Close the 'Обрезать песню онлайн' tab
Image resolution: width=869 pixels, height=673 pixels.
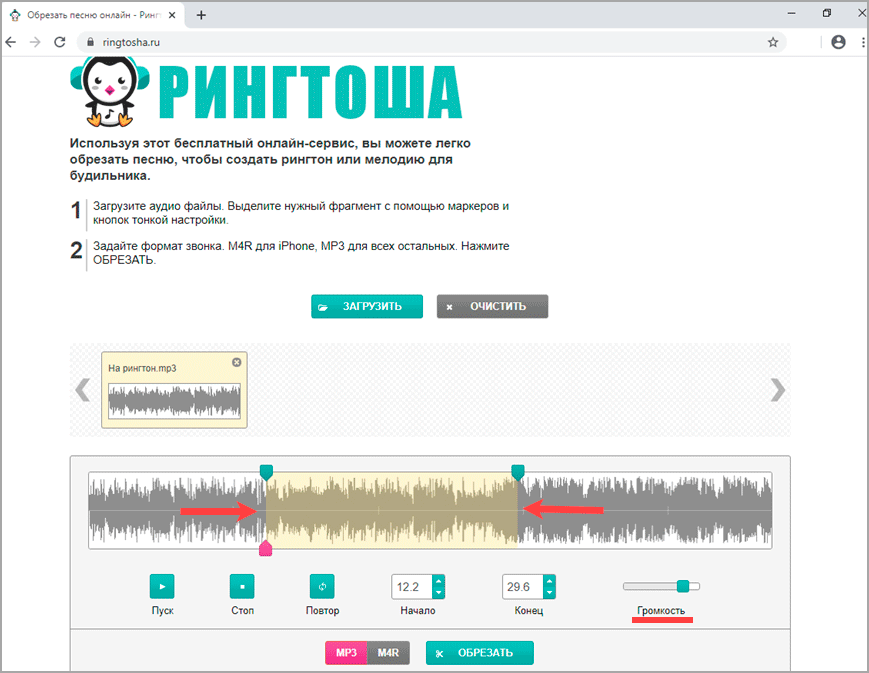[172, 15]
